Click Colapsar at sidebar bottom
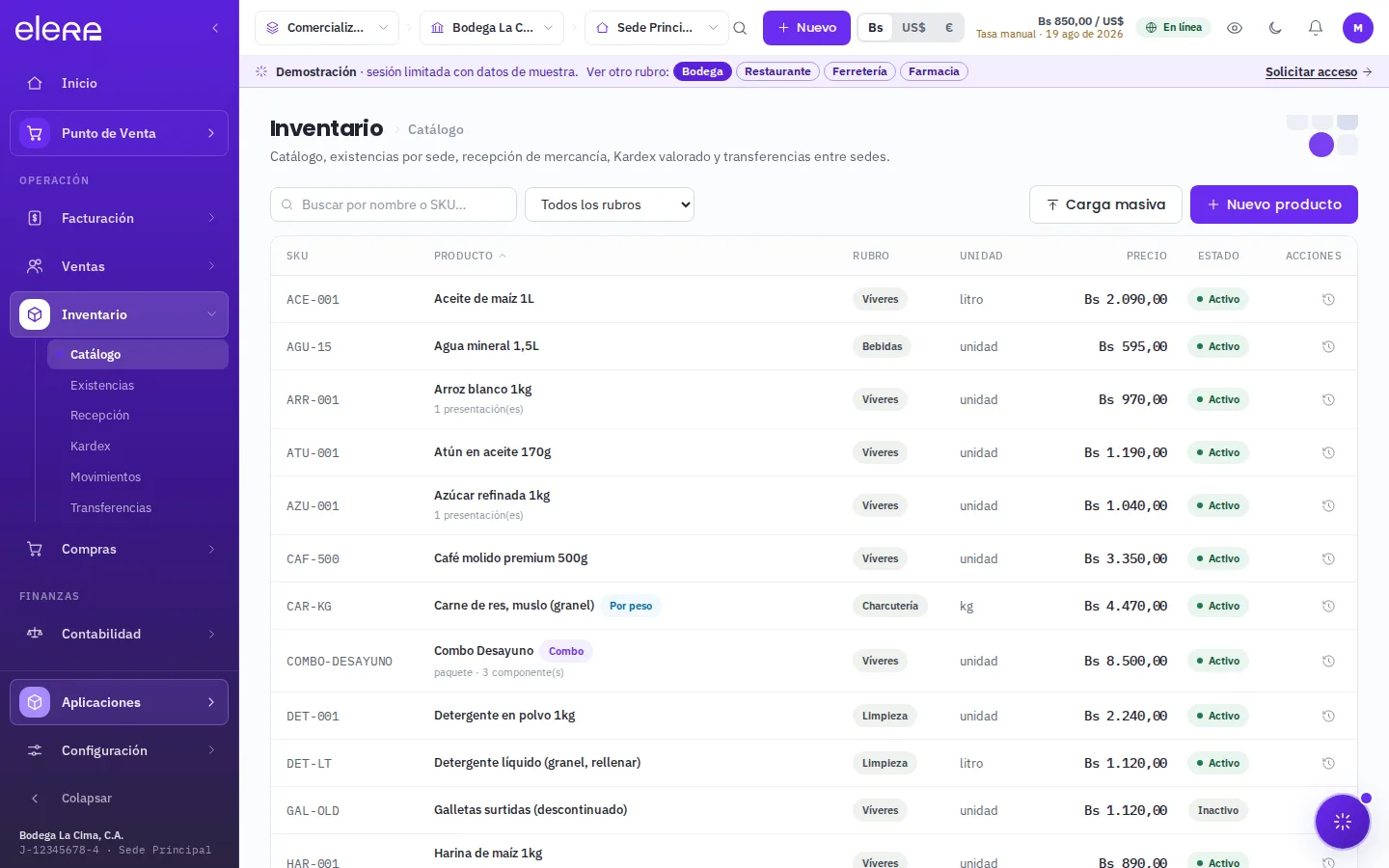The width and height of the screenshot is (1389, 868). [120, 798]
